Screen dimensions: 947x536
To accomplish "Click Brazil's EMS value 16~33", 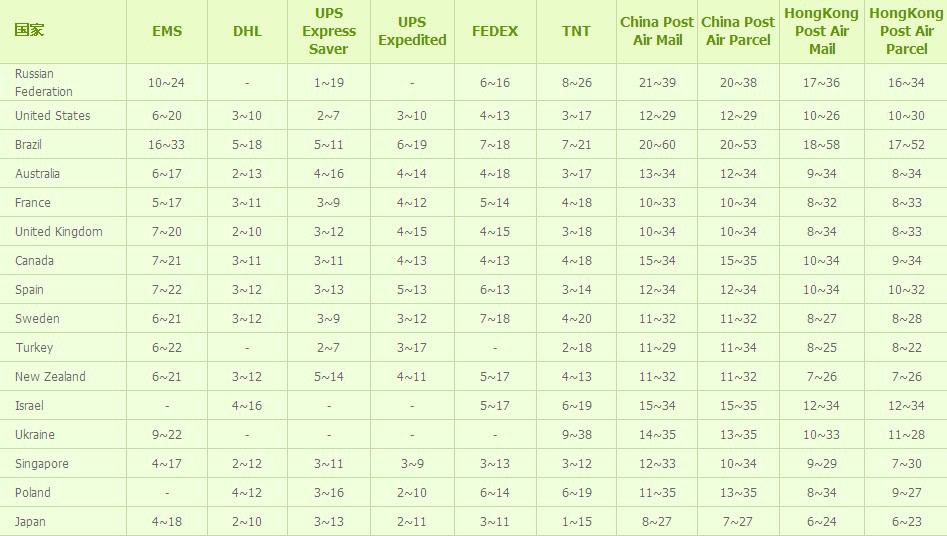I will 167,145.
